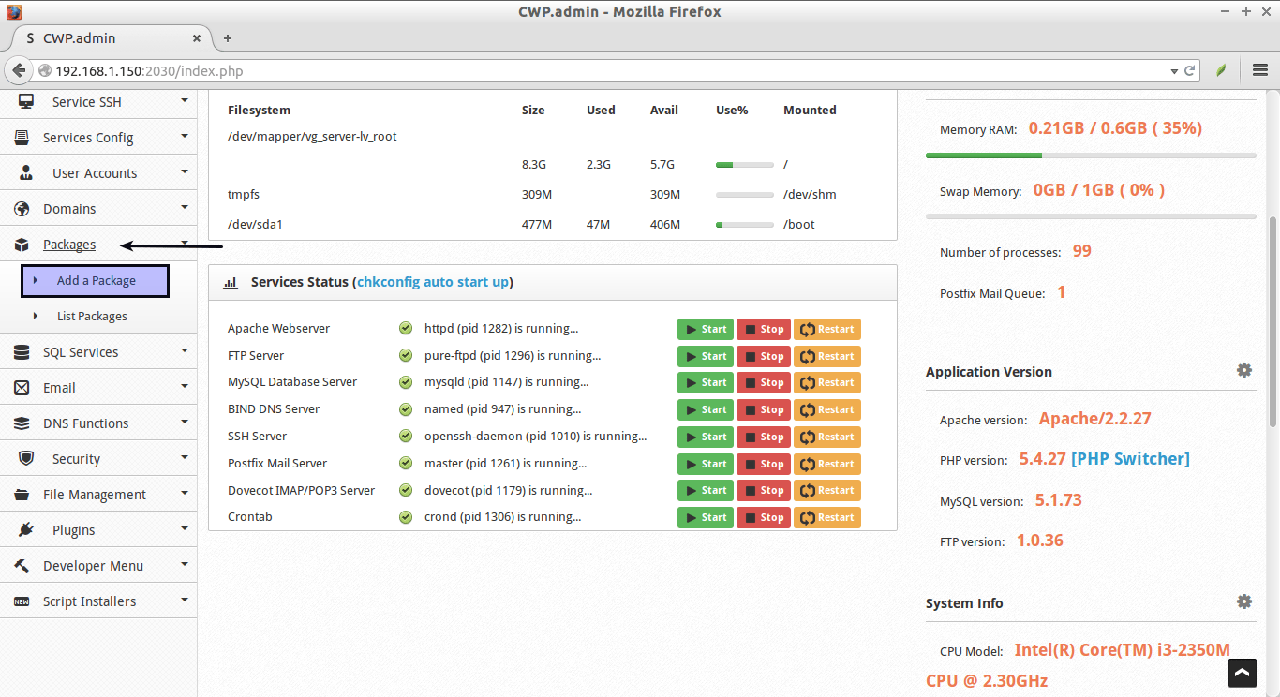Restart the Apache Webserver service
Screen dimensions: 1280x697
point(827,329)
